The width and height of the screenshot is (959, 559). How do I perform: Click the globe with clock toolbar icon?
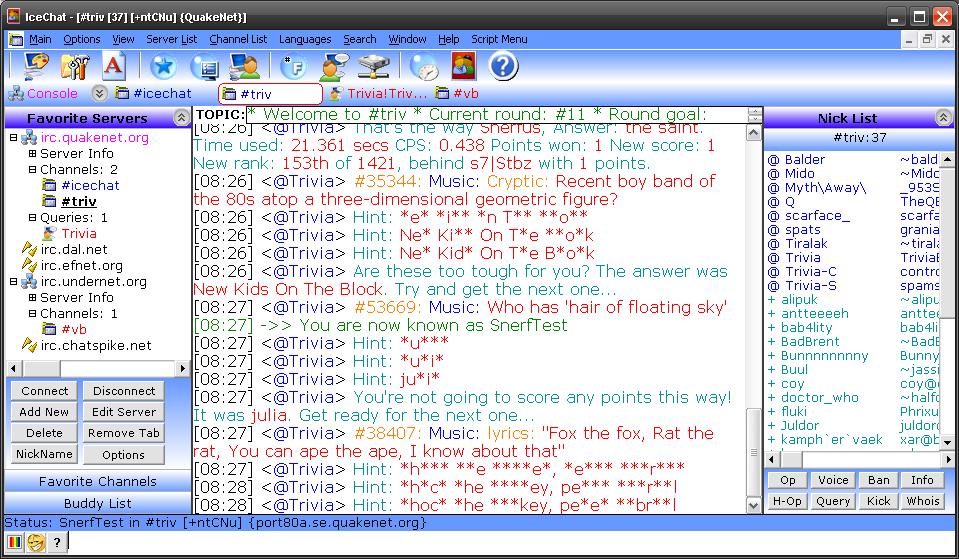tap(424, 66)
